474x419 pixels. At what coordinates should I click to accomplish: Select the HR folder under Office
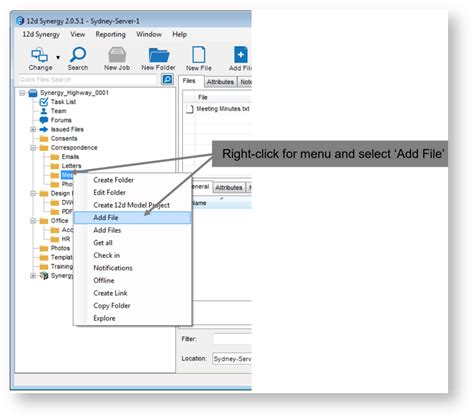point(66,239)
